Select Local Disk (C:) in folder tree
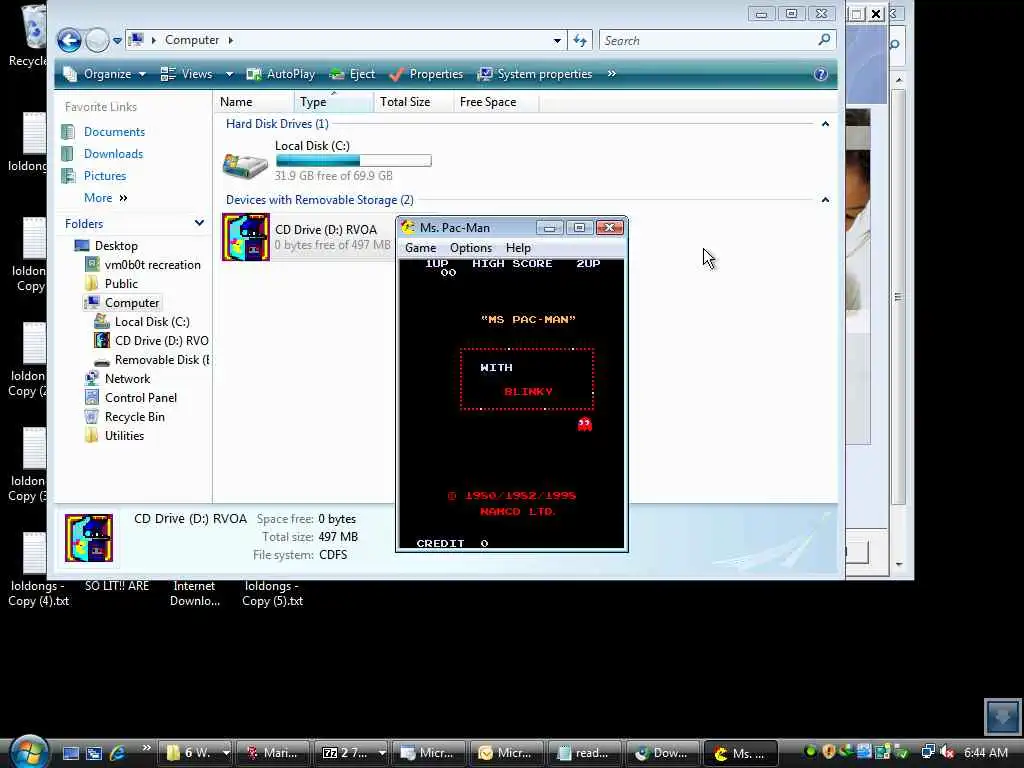Screen dimensions: 1024x768 coord(152,322)
